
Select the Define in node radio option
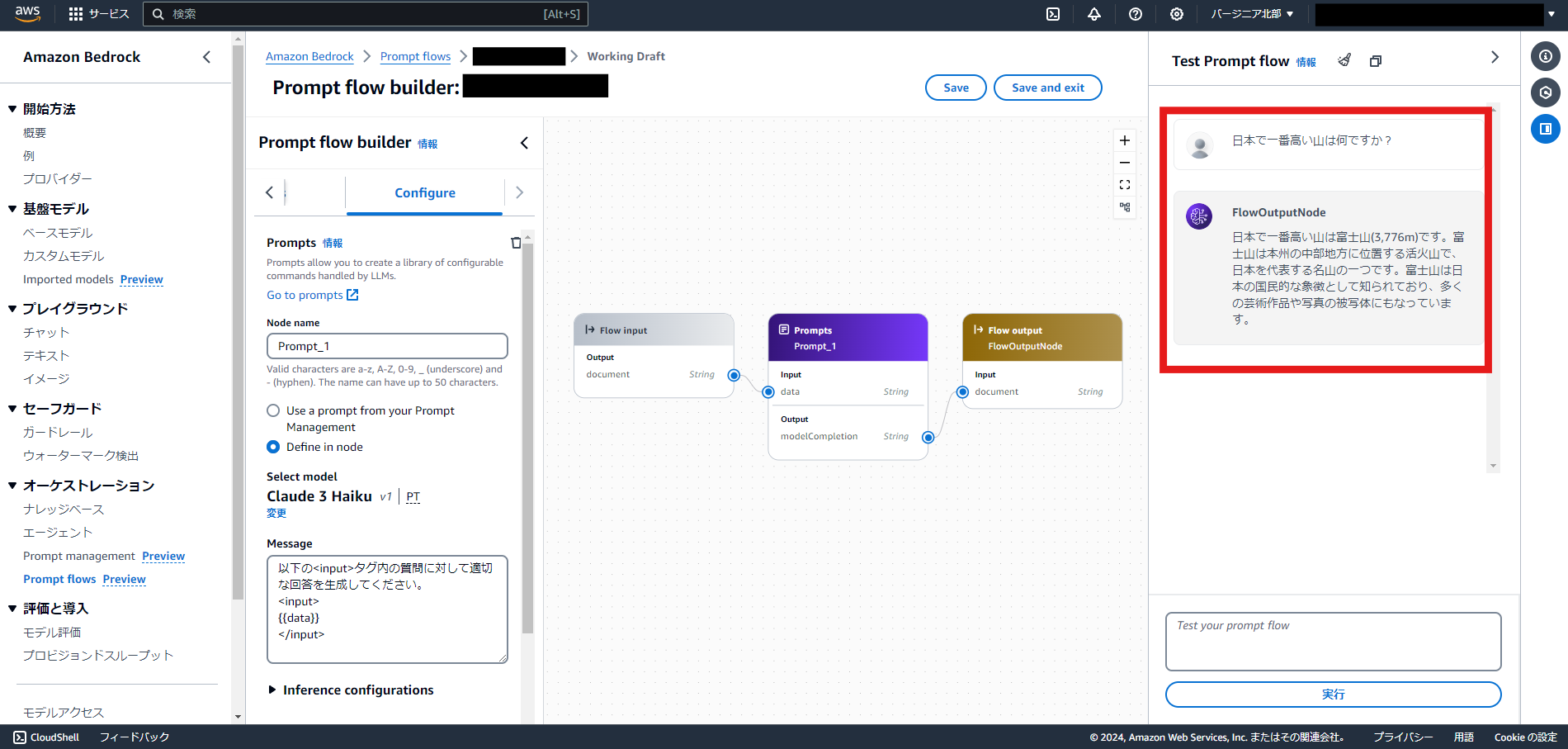273,447
